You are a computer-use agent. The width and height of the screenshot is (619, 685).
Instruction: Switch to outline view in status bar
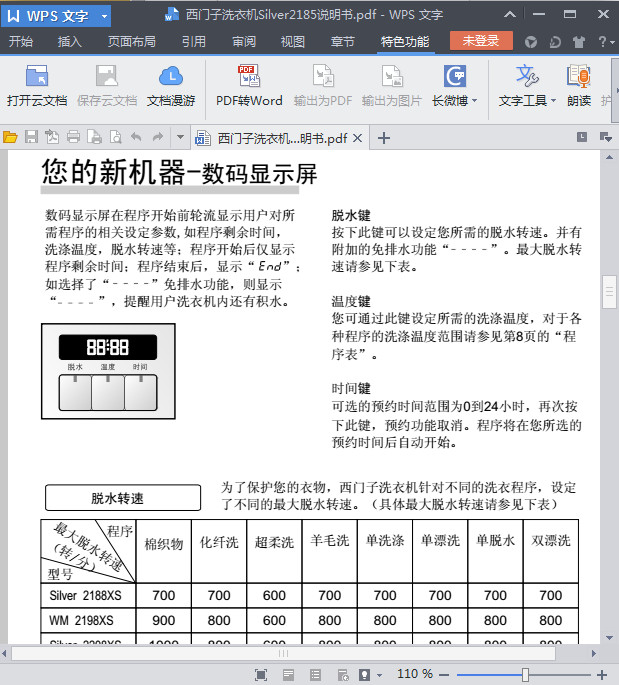pos(315,675)
